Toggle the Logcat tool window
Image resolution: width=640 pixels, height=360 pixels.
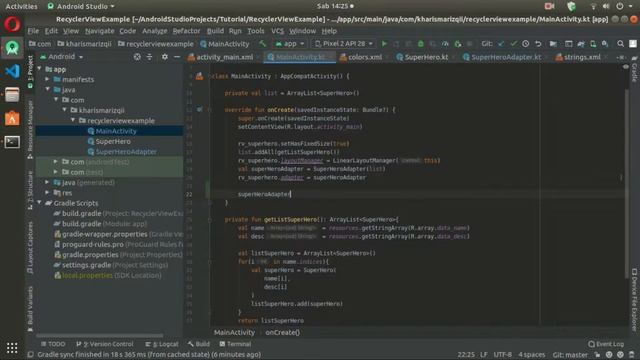click(162, 344)
